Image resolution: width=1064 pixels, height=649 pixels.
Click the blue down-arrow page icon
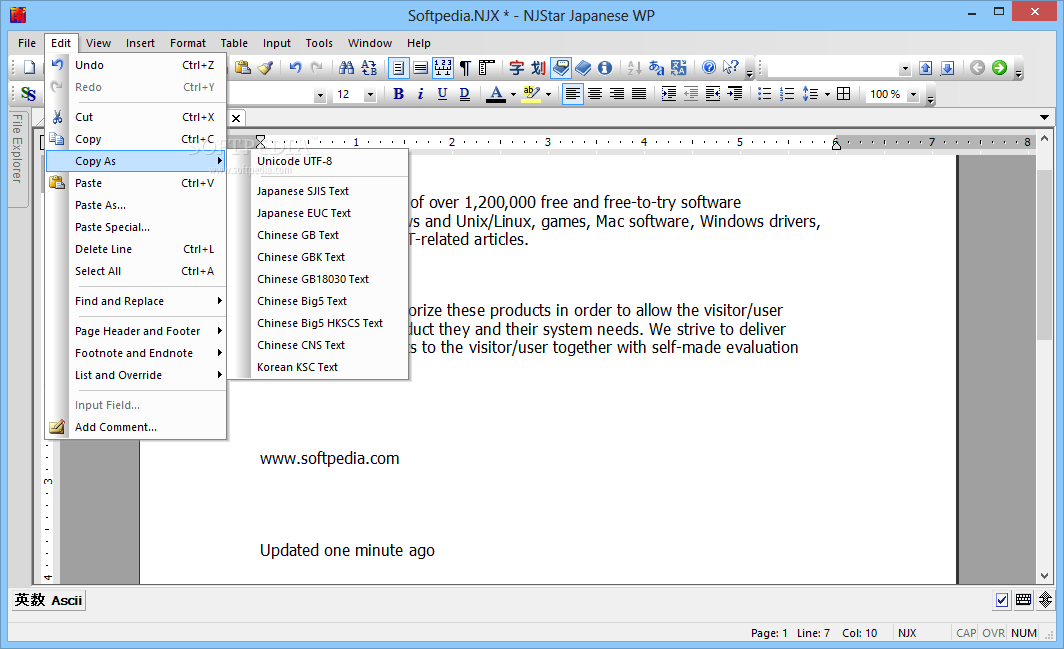(948, 67)
